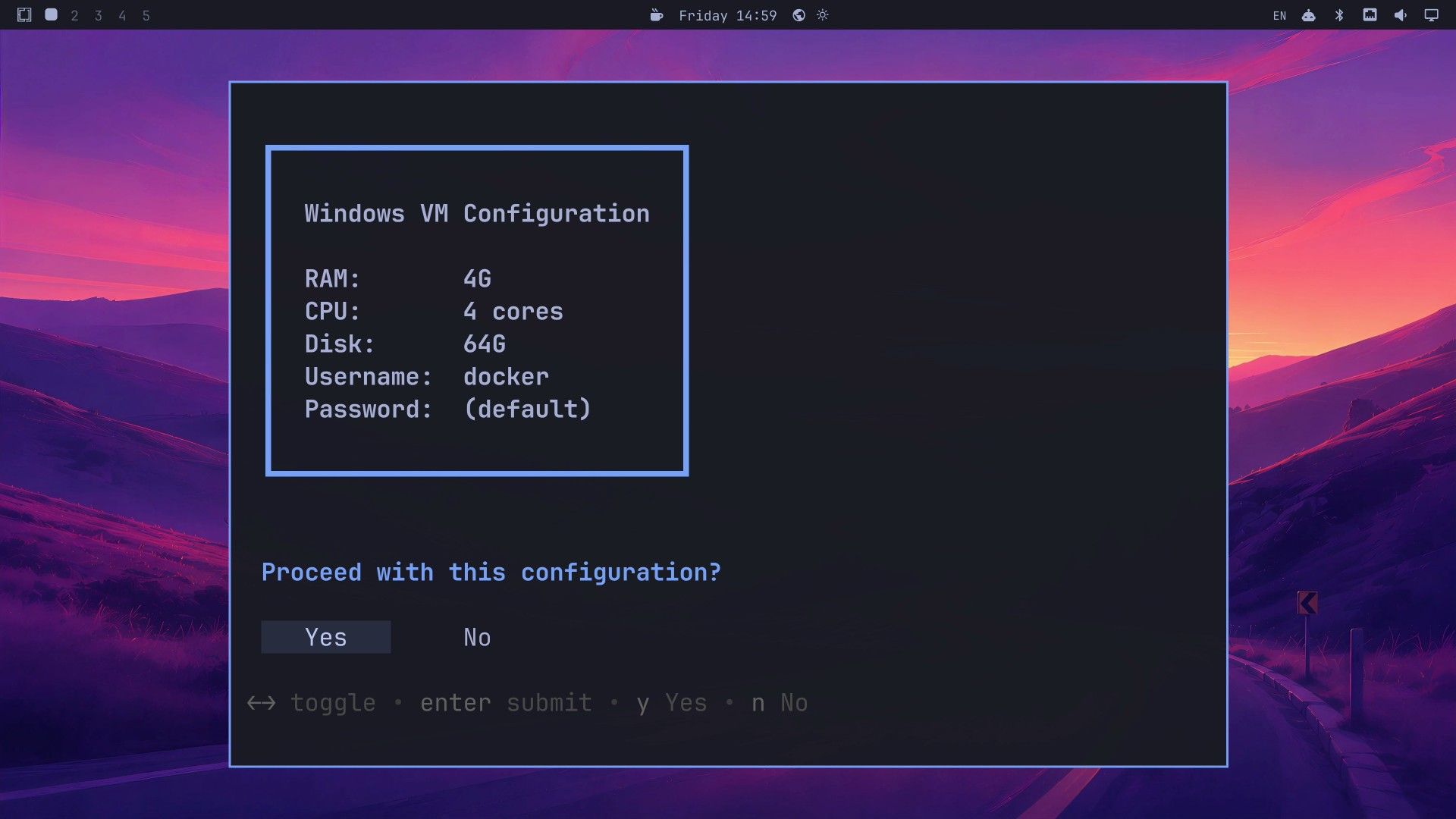Switch to the active workspace 1 indicator
The height and width of the screenshot is (819, 1456).
coord(51,14)
